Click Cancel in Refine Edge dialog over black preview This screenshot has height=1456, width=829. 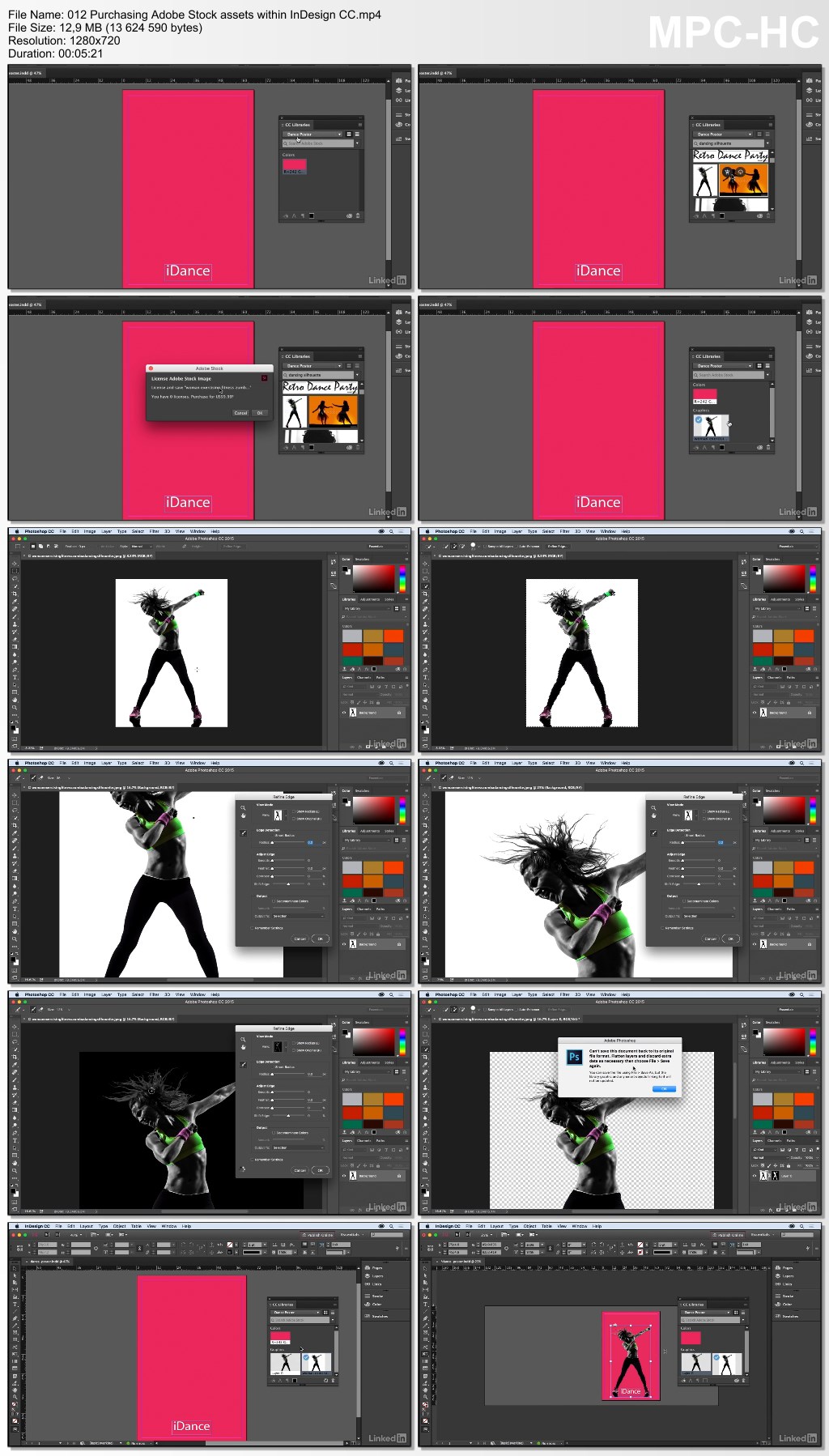pos(300,1170)
